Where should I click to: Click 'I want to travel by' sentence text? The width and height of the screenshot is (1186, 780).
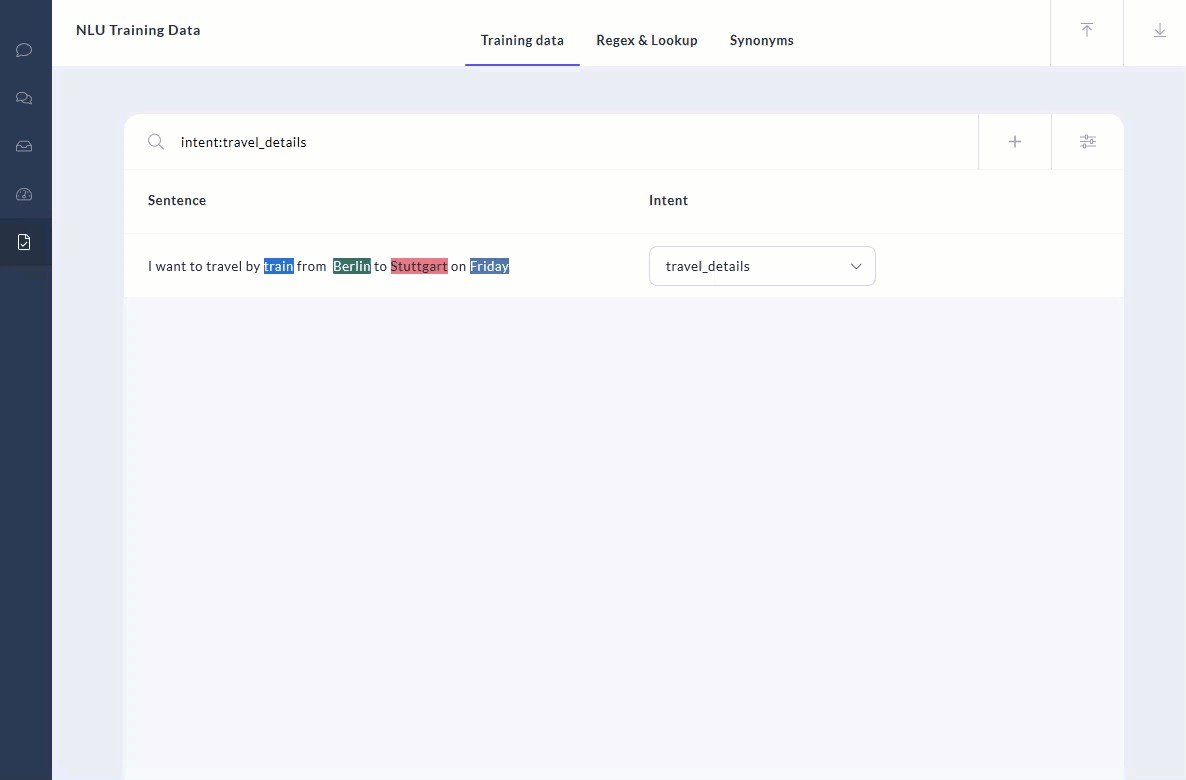point(204,266)
